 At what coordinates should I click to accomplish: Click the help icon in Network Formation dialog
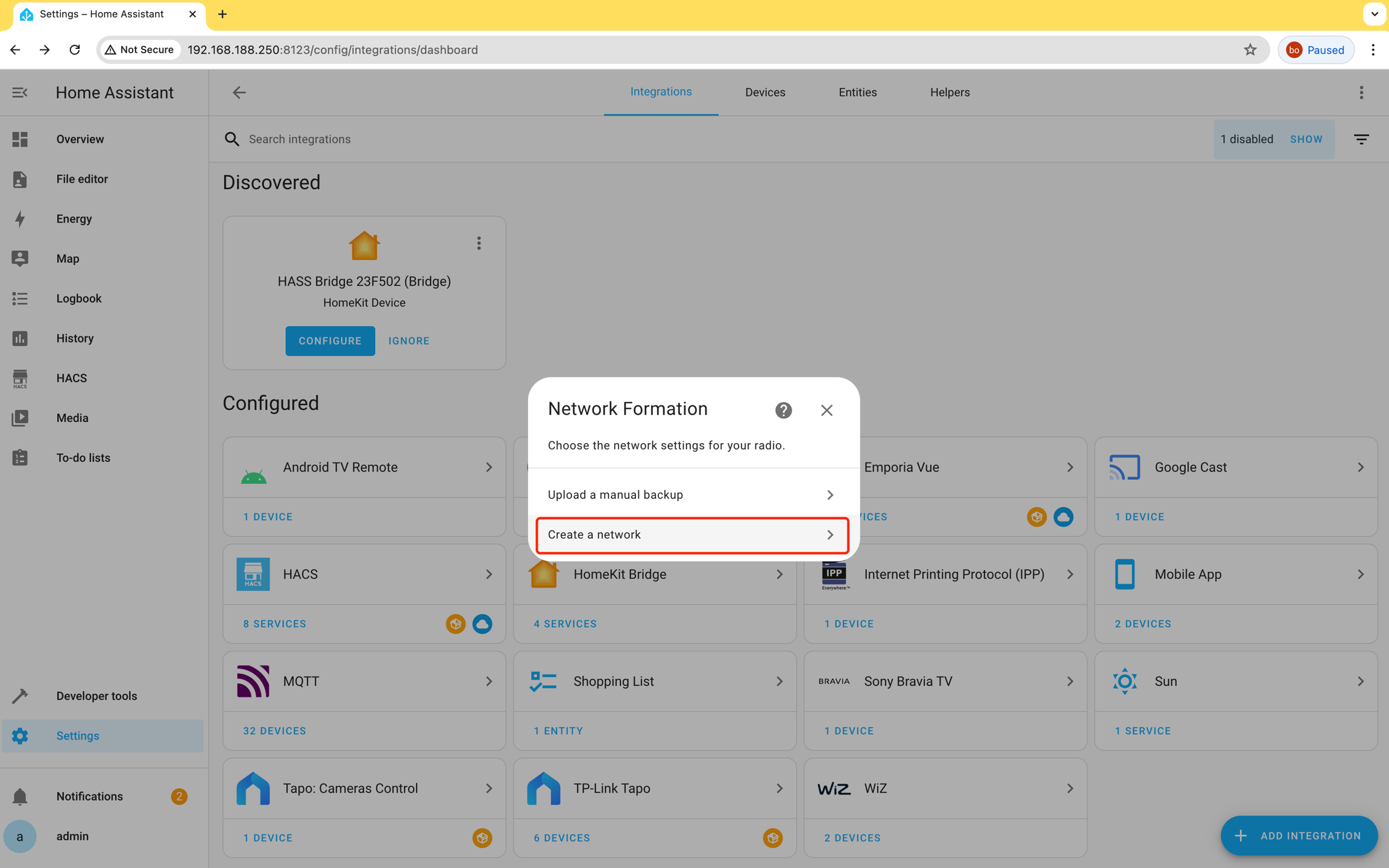[783, 410]
